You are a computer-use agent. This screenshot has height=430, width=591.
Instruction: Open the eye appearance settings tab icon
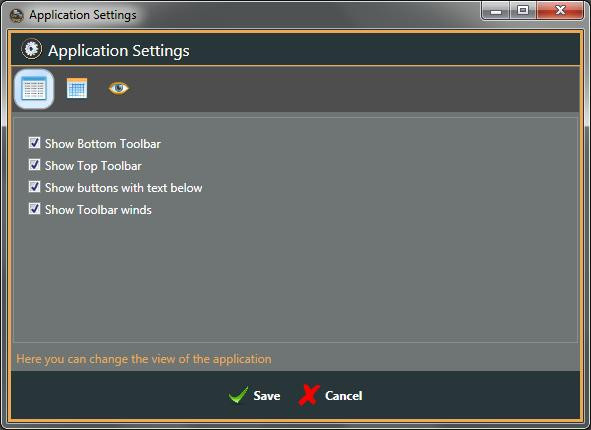(119, 89)
